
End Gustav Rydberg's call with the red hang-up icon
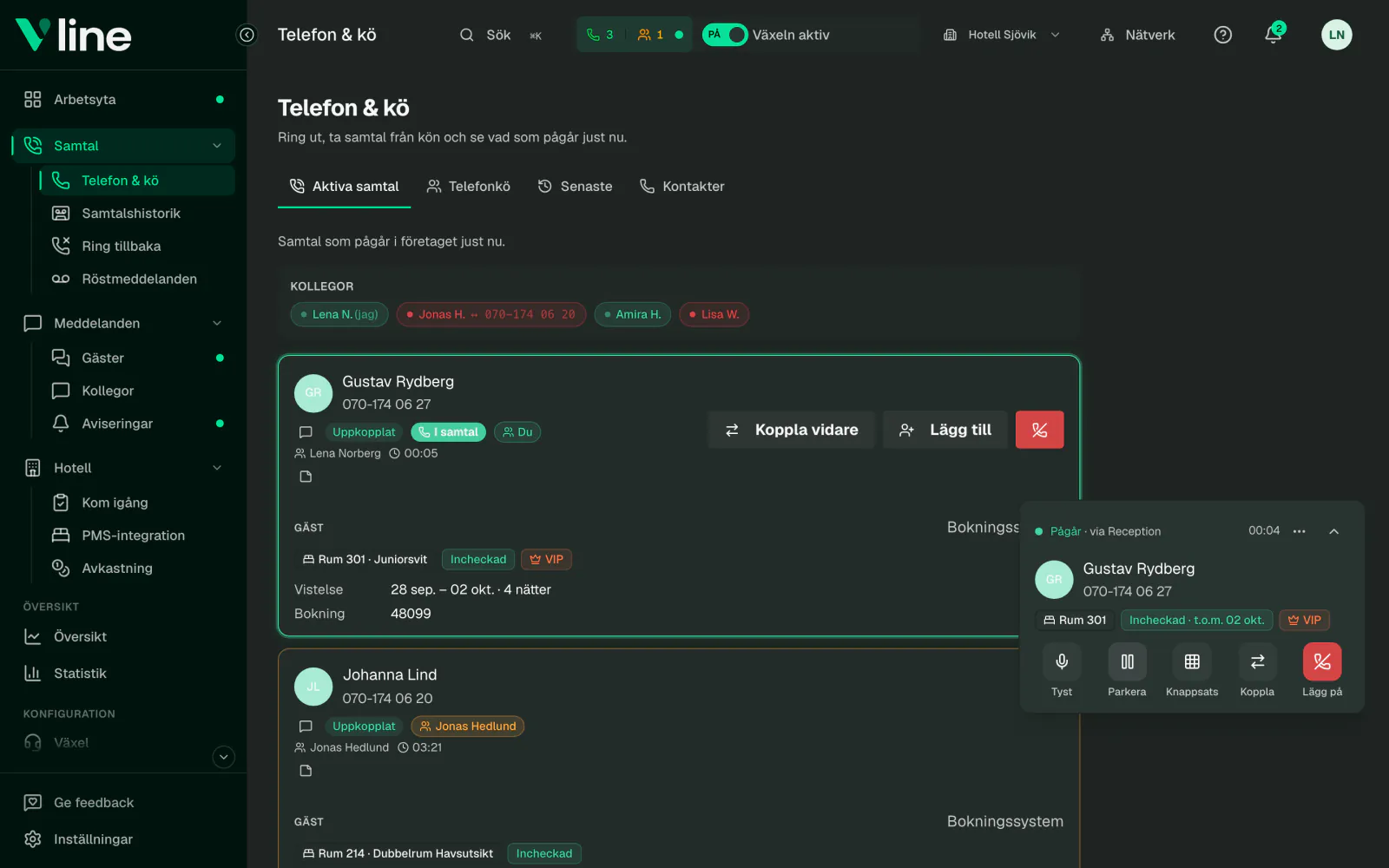(x=1039, y=430)
